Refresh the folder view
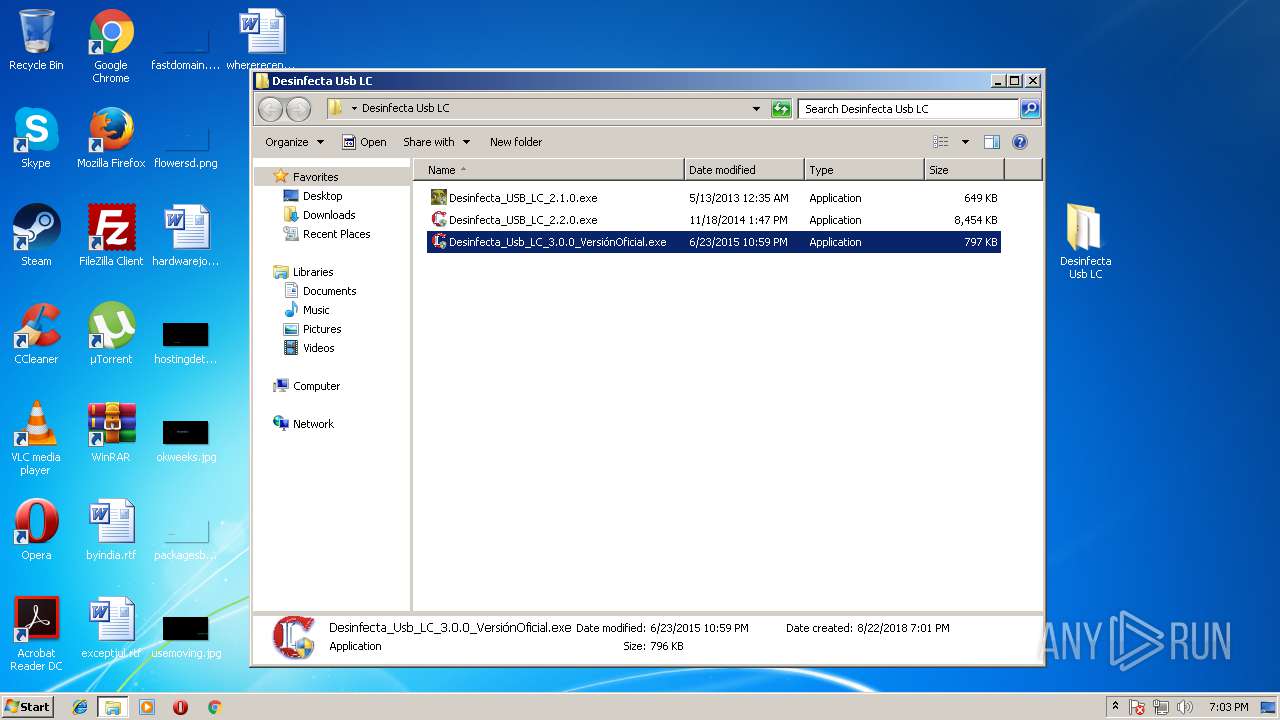Viewport: 1280px width, 720px height. click(x=781, y=109)
